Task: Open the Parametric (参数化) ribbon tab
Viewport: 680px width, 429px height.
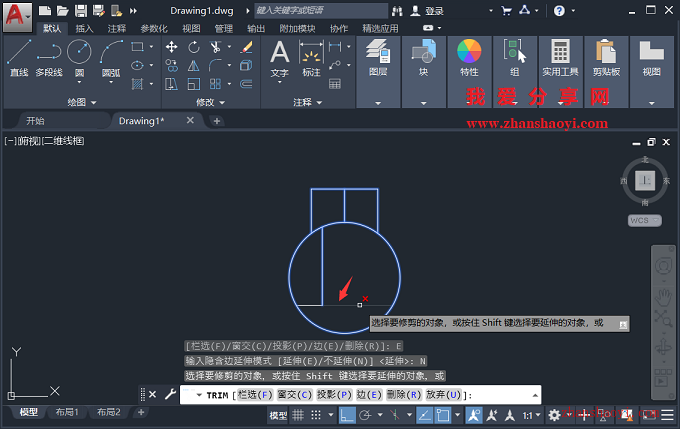Action: pos(154,29)
